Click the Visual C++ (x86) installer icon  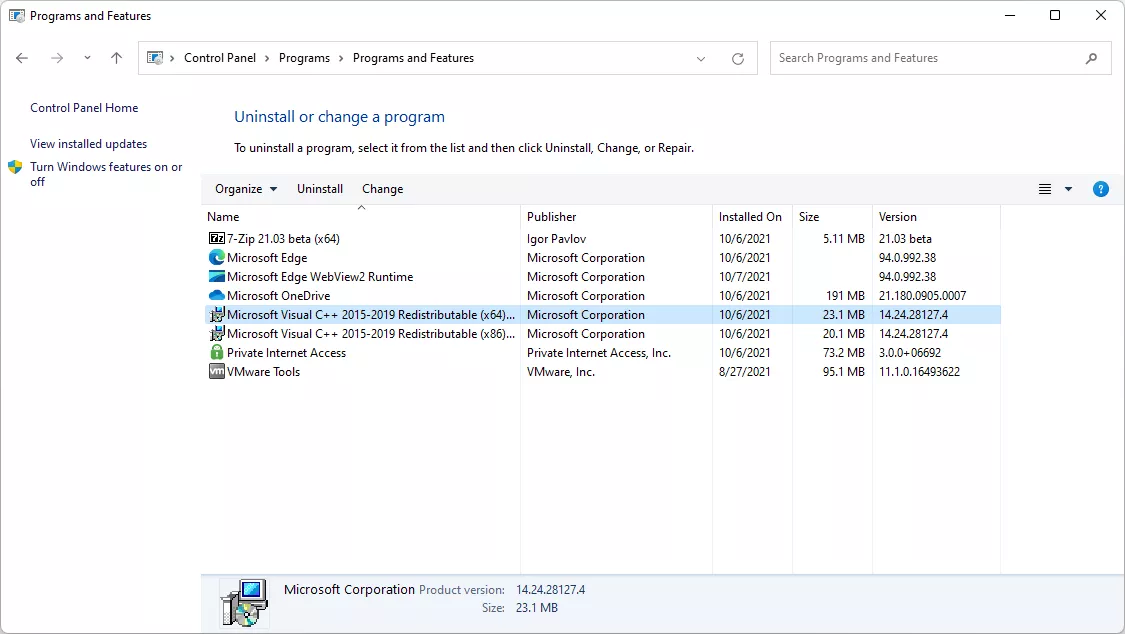pos(217,333)
